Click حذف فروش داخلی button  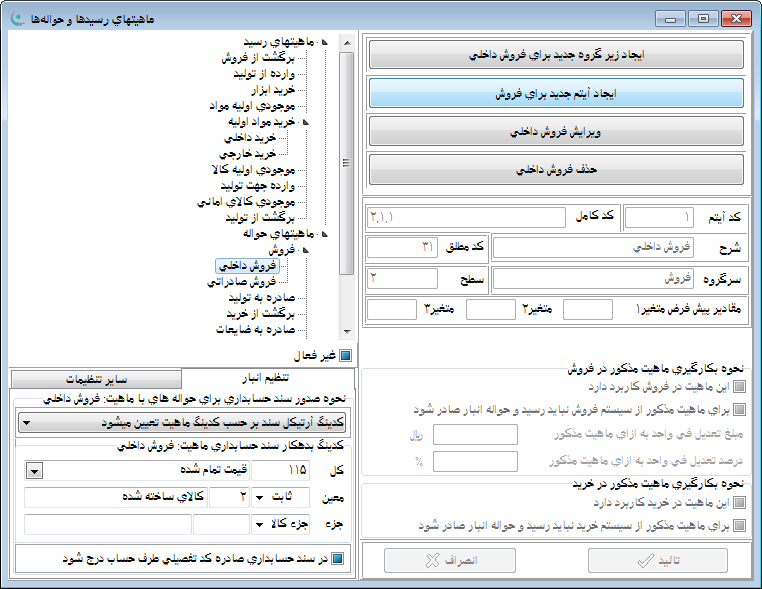[556, 170]
